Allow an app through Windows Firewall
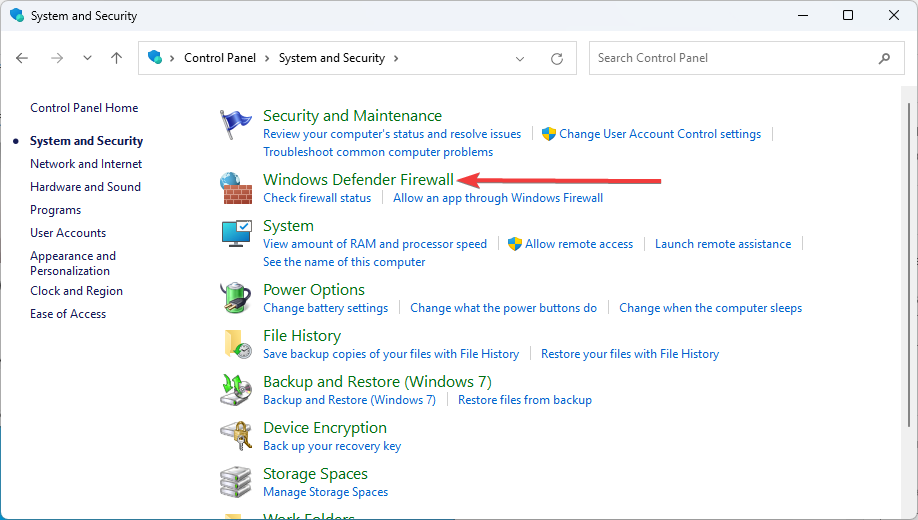The width and height of the screenshot is (918, 520). [498, 198]
